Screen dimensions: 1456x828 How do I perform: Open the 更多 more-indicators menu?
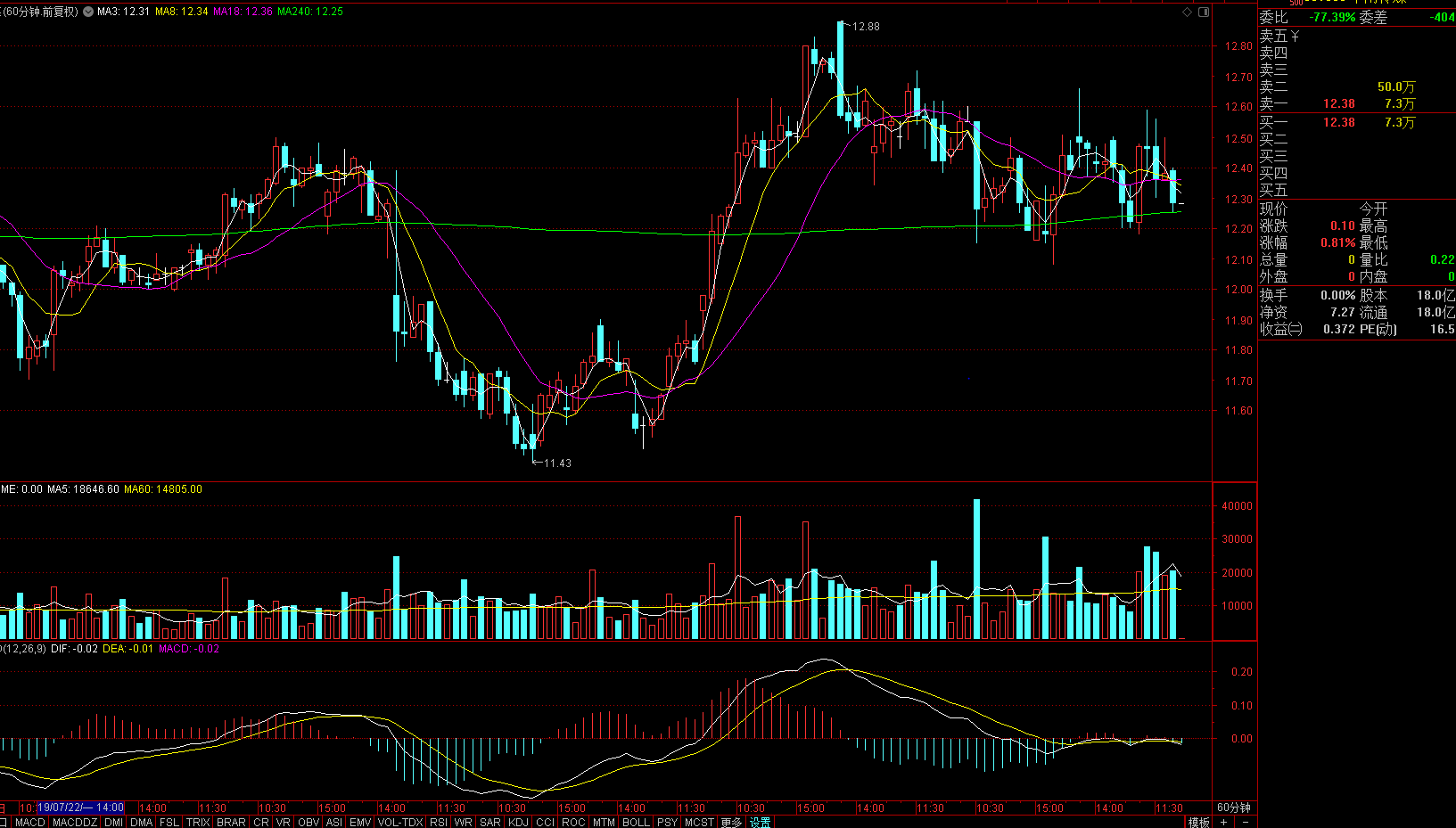pos(731,822)
